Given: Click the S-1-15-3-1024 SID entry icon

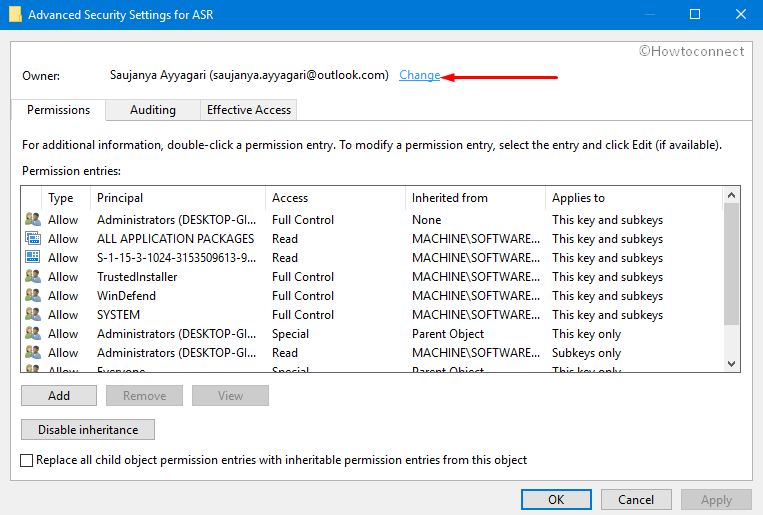Looking at the screenshot, I should point(32,258).
